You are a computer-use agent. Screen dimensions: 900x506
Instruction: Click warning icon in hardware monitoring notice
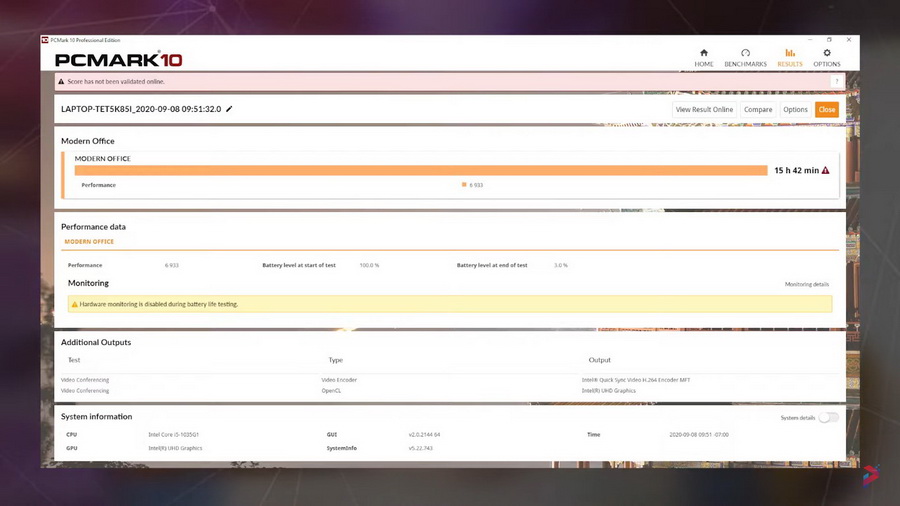click(74, 304)
